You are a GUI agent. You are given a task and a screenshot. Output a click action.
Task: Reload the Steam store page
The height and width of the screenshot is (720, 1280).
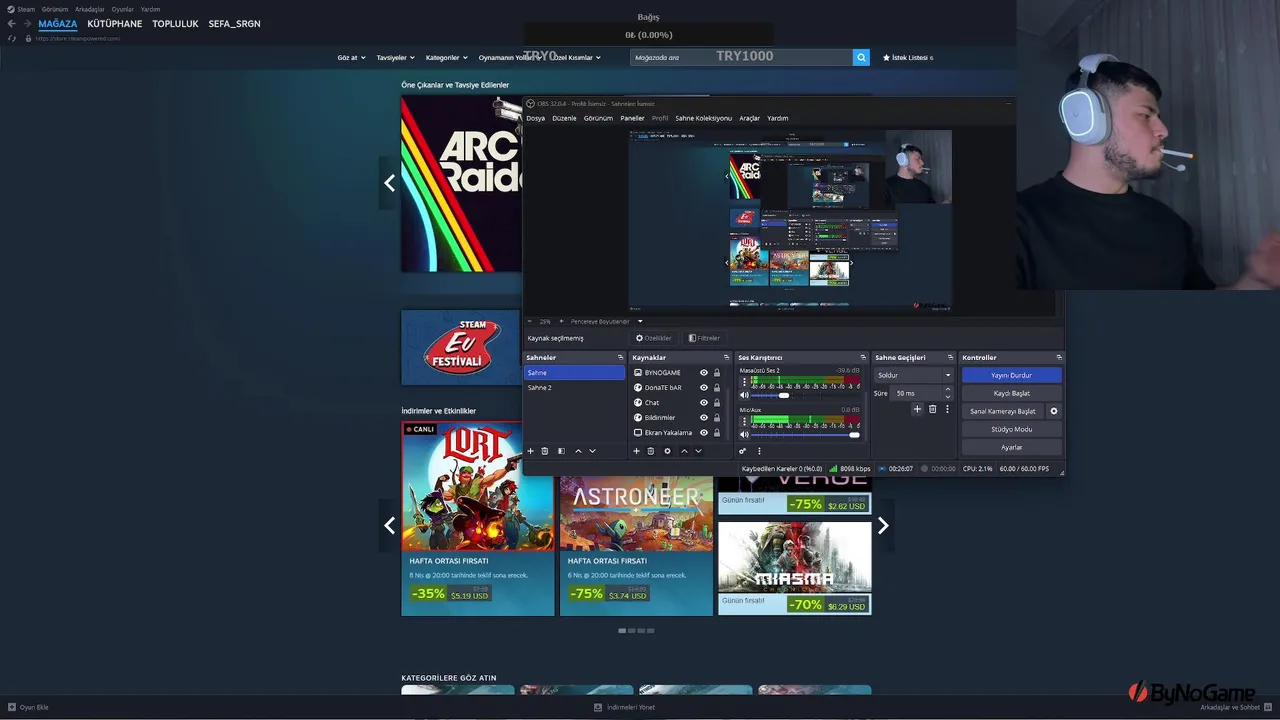pos(11,38)
